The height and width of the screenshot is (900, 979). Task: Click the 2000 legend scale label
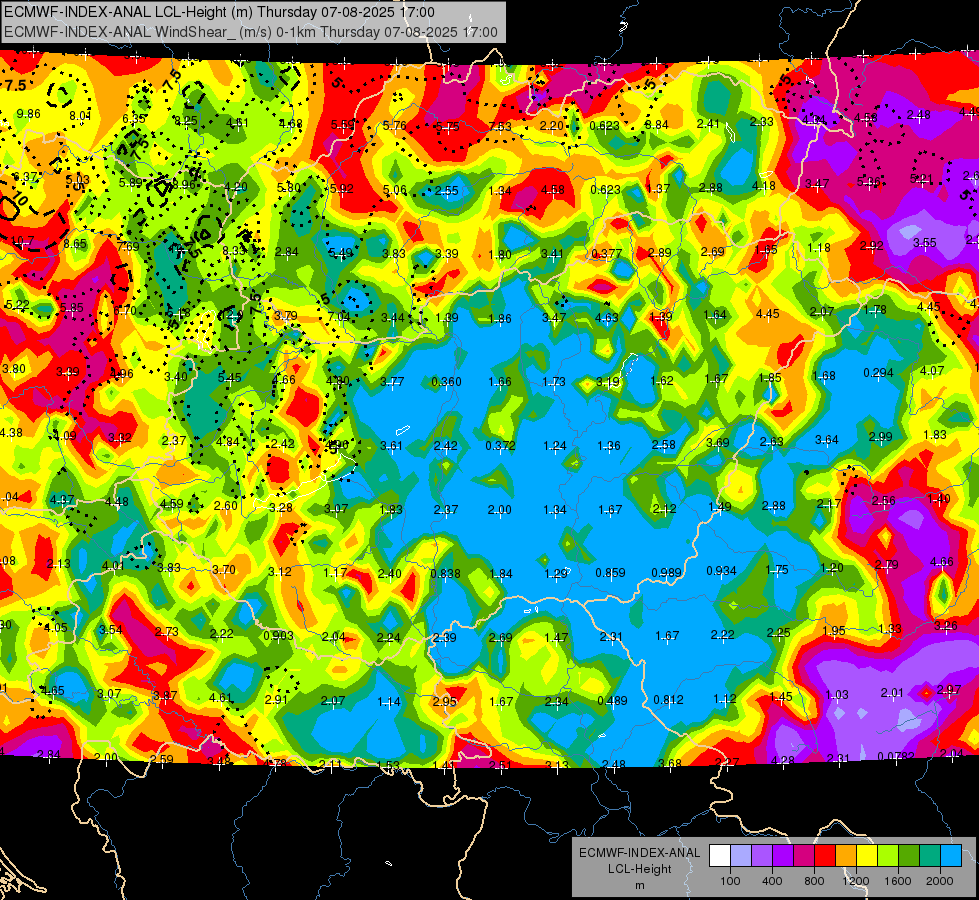pyautogui.click(x=940, y=881)
